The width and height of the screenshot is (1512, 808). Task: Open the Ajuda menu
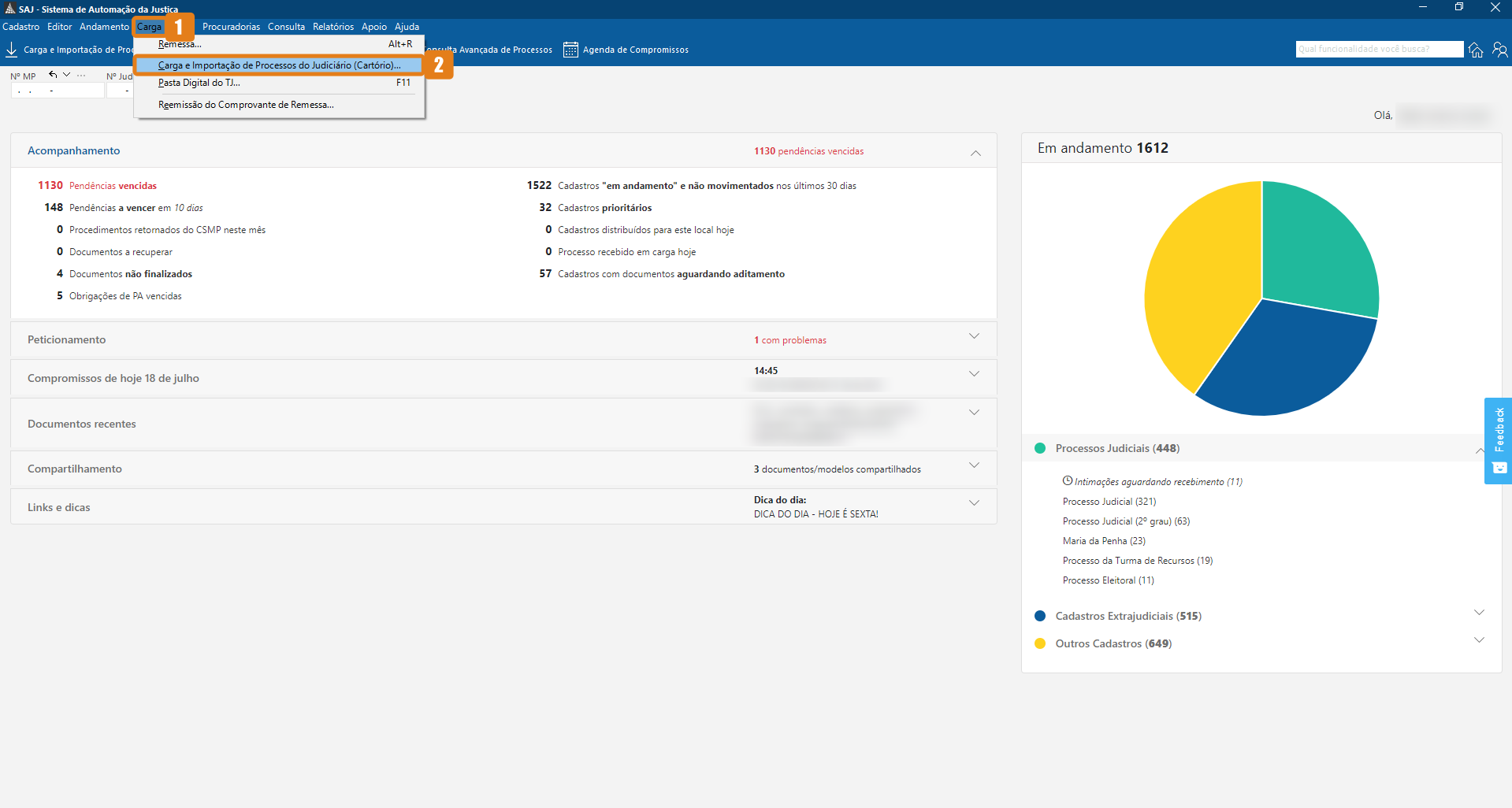pos(407,27)
